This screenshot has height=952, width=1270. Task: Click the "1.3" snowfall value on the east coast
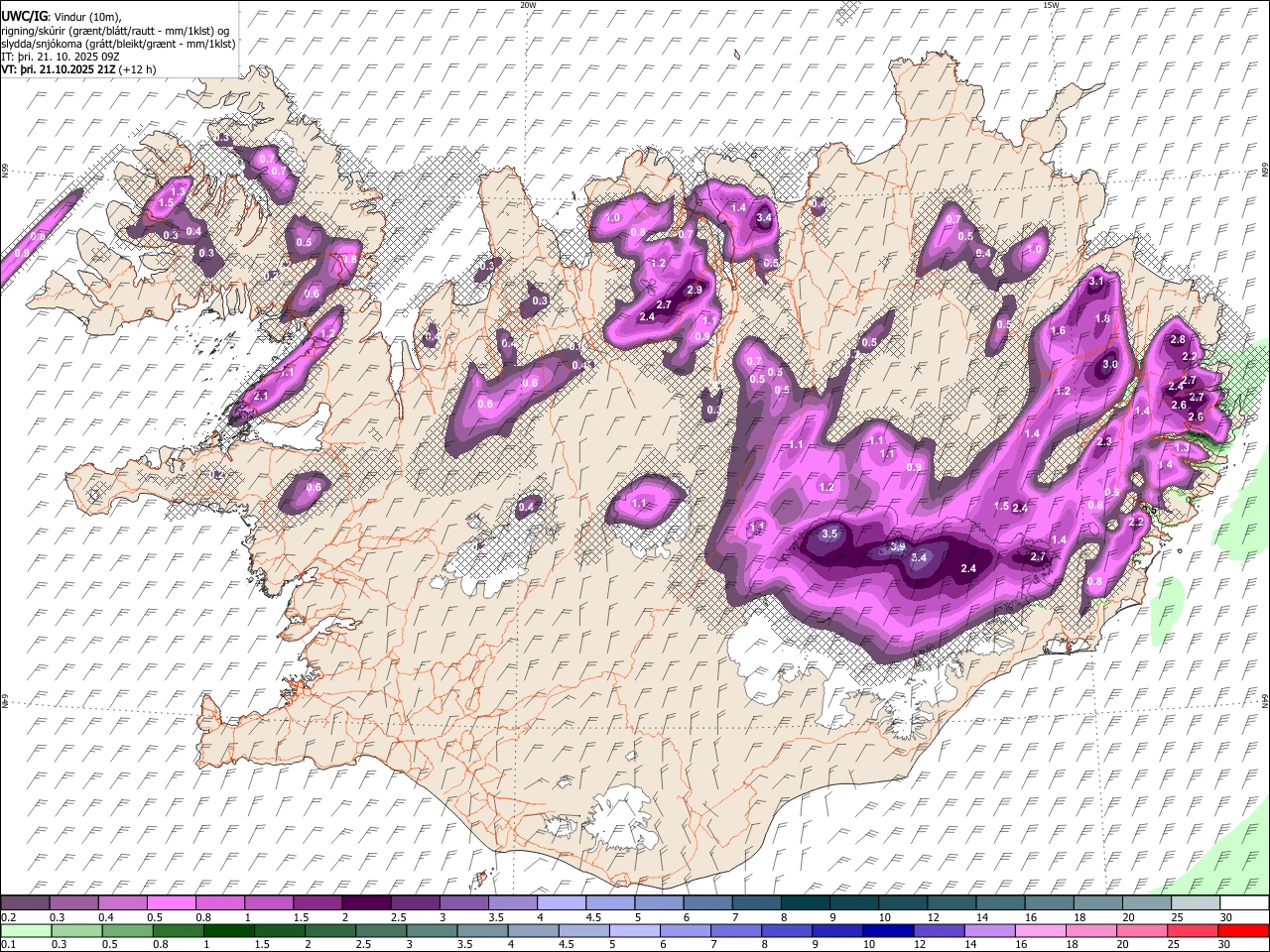tap(1182, 448)
